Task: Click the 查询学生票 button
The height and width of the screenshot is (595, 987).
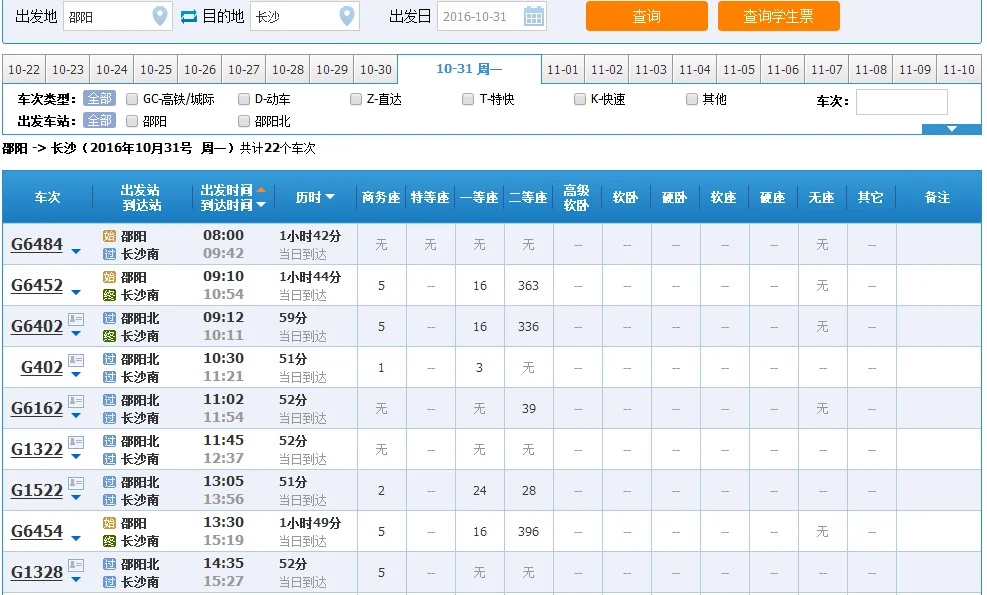Action: [779, 16]
